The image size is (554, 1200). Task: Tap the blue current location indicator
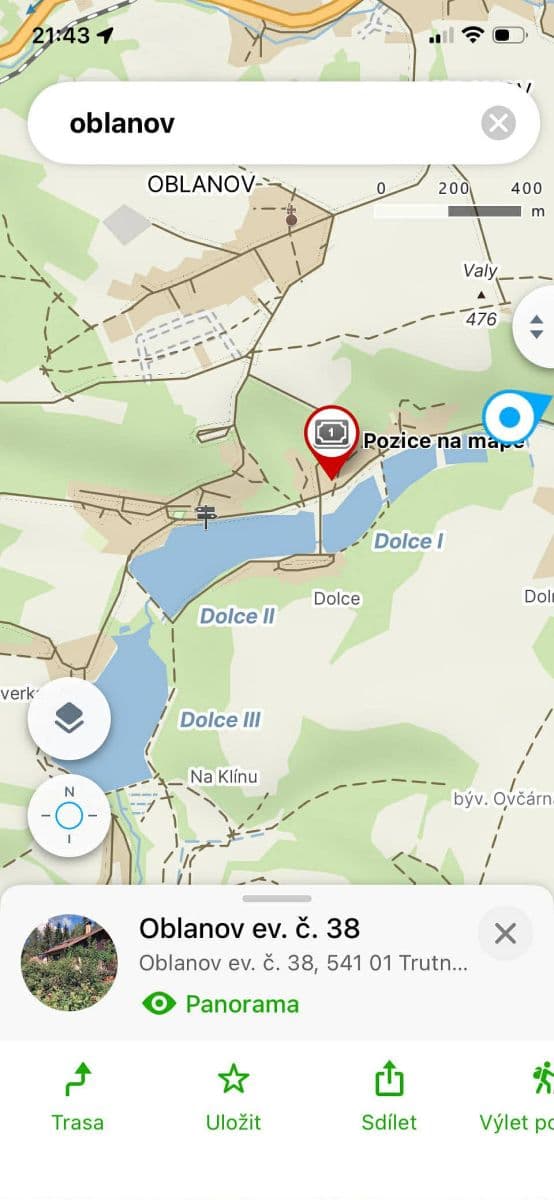click(x=512, y=417)
